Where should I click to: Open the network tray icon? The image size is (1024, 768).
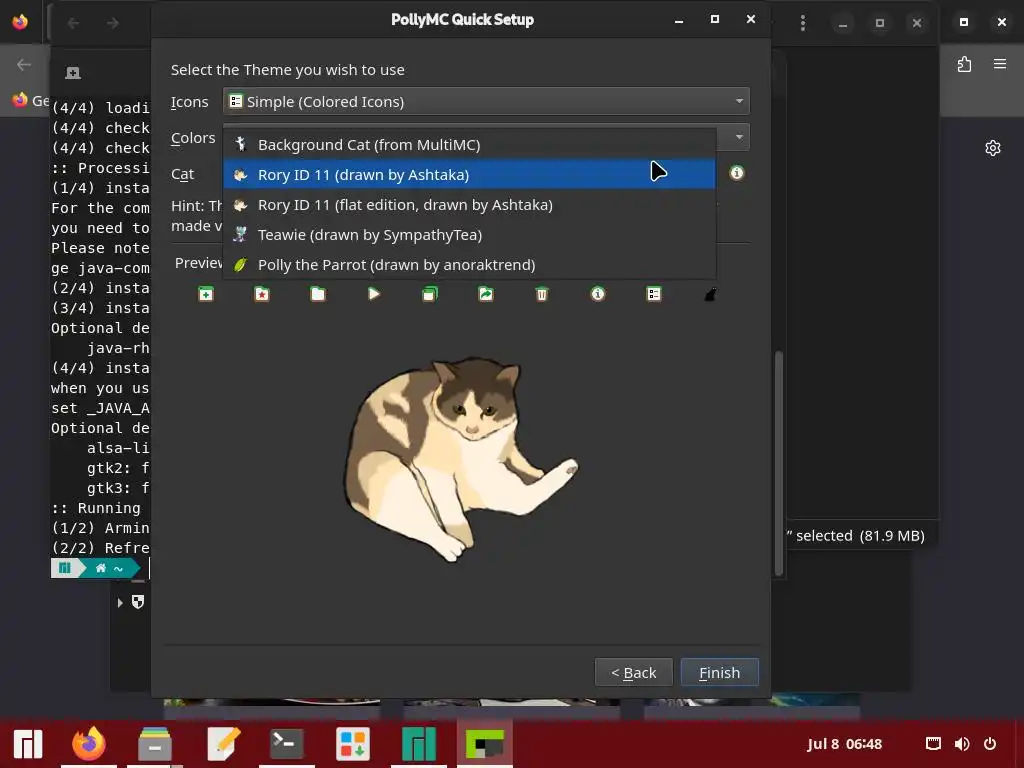tap(933, 744)
